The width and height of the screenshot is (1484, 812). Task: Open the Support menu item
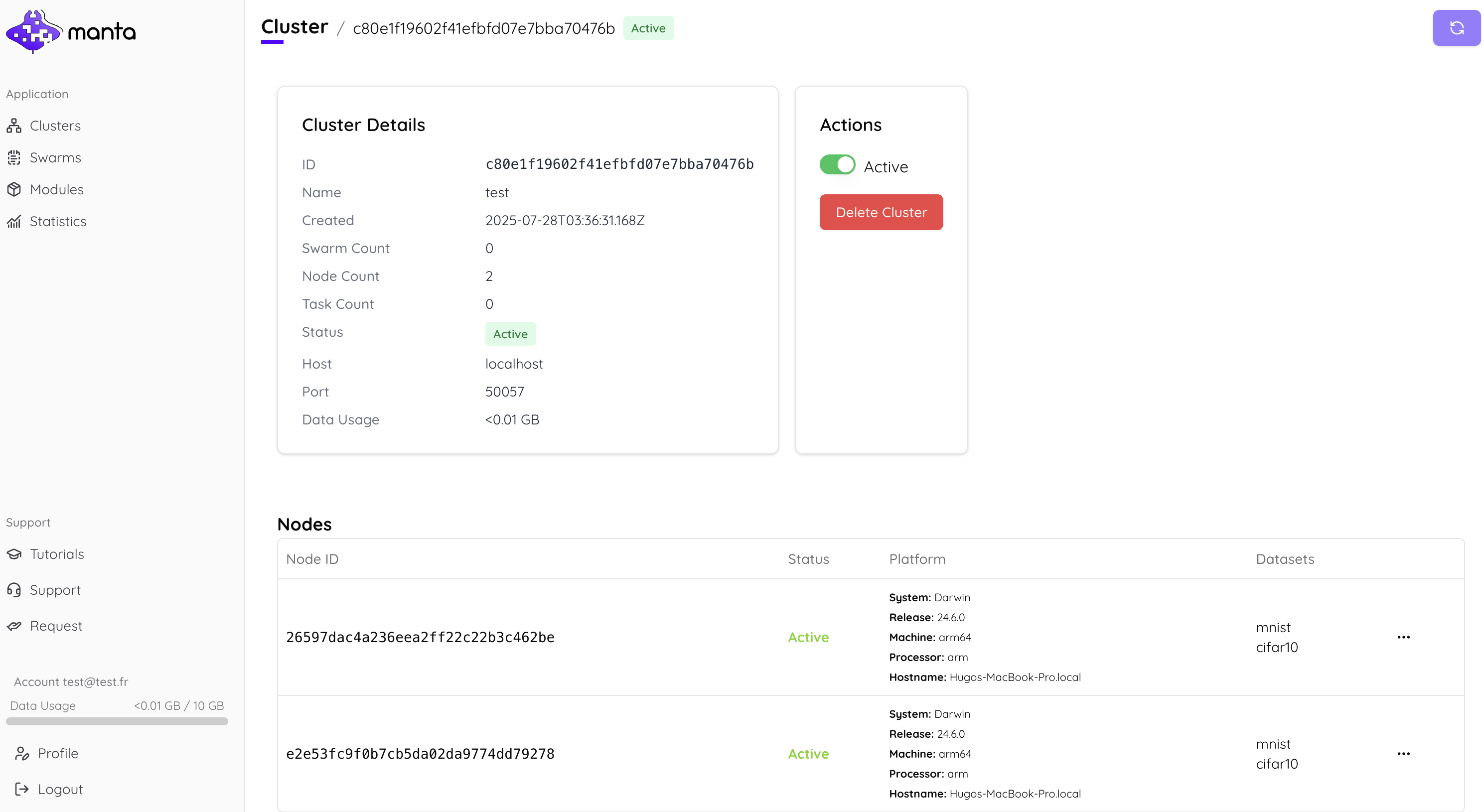[x=55, y=590]
